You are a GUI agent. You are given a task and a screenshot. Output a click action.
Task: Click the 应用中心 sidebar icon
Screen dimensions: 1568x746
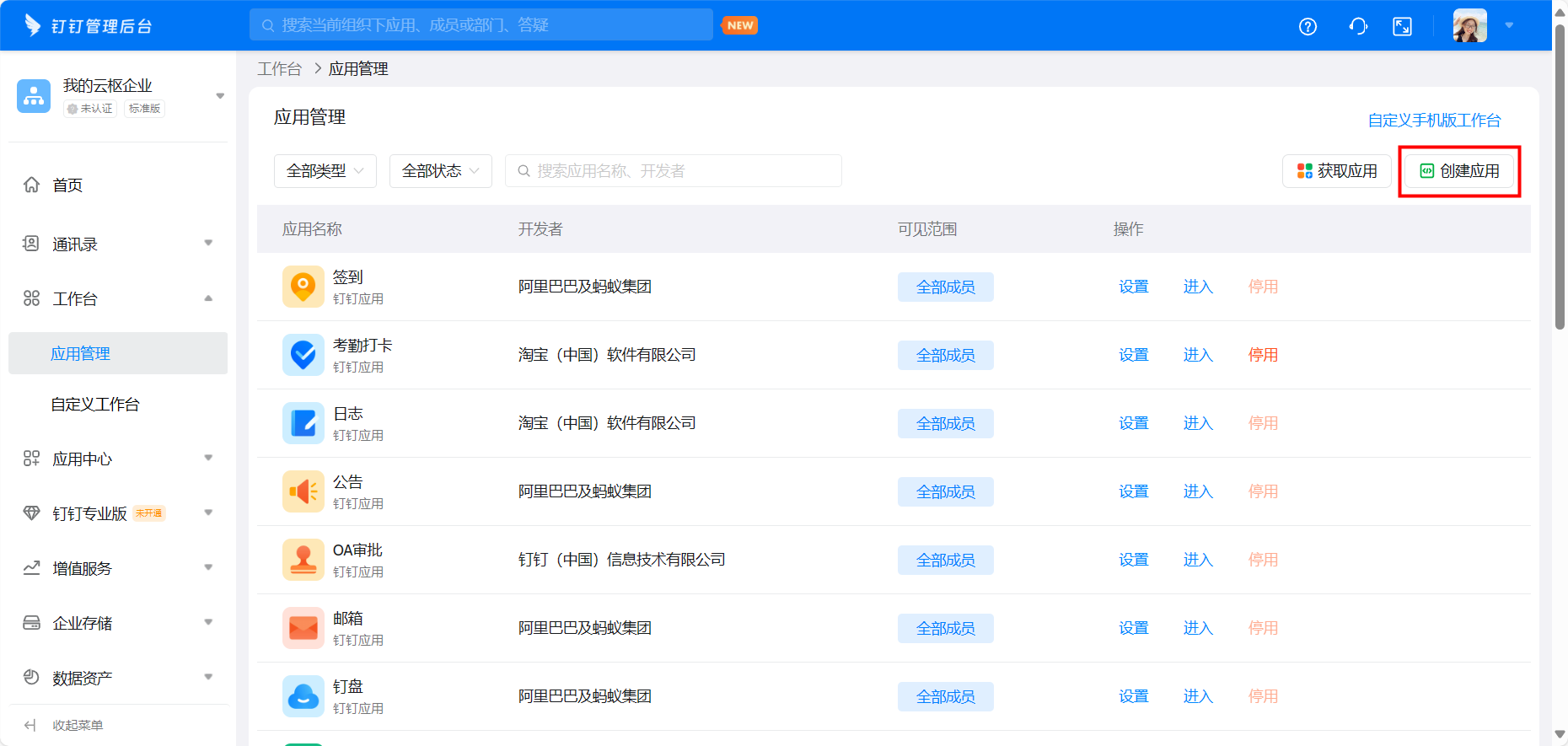pyautogui.click(x=31, y=459)
